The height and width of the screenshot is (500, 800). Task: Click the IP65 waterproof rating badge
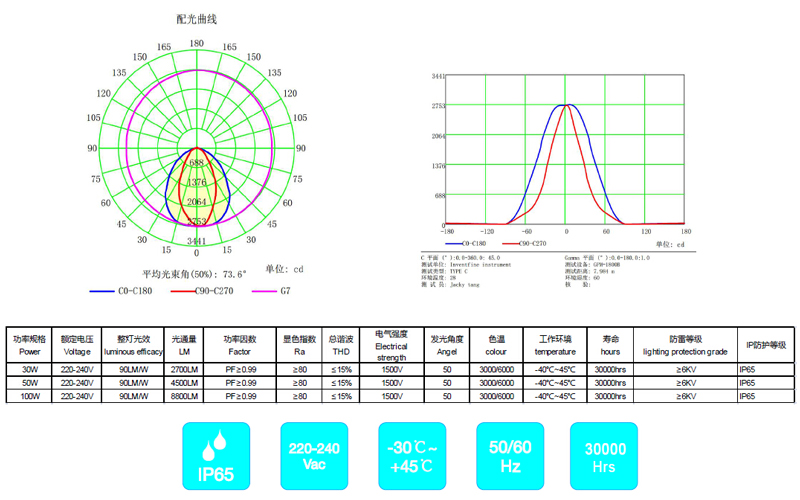[218, 456]
